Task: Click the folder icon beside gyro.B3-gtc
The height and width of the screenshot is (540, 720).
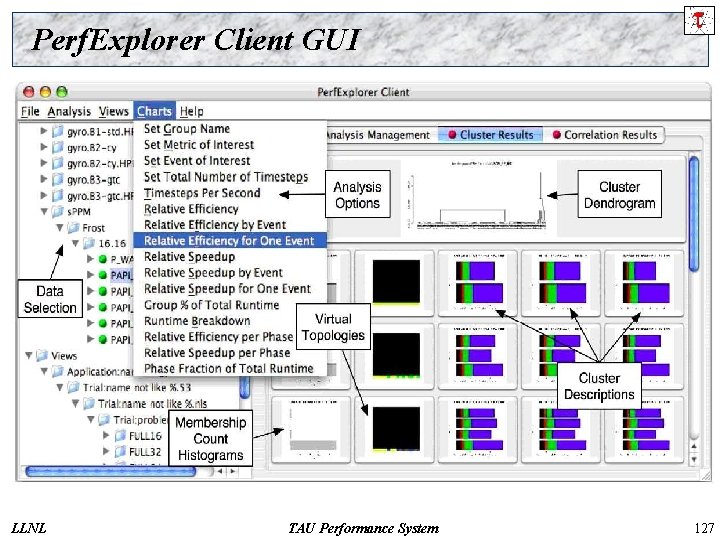Action: (57, 180)
